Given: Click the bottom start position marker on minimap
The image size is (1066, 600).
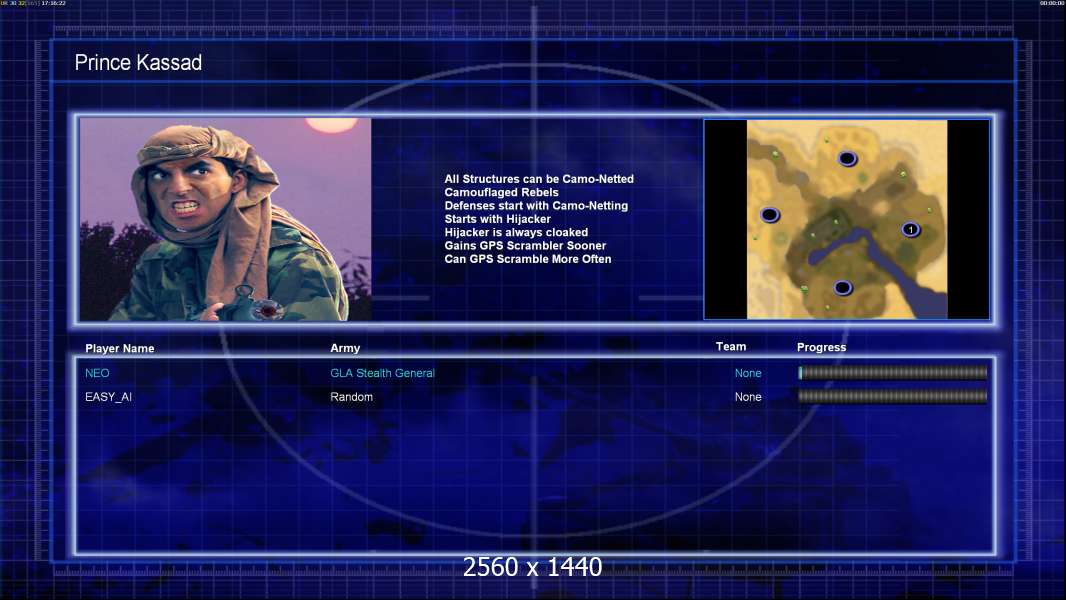Looking at the screenshot, I should (x=842, y=288).
